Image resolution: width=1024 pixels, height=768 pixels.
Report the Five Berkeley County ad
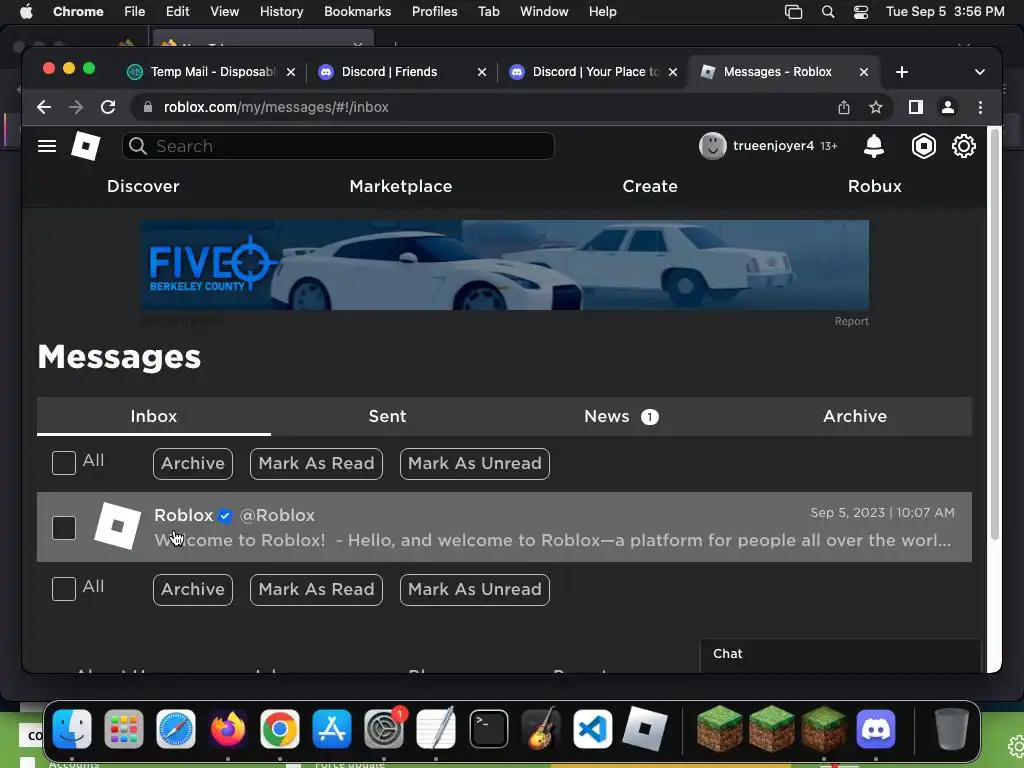coord(851,321)
